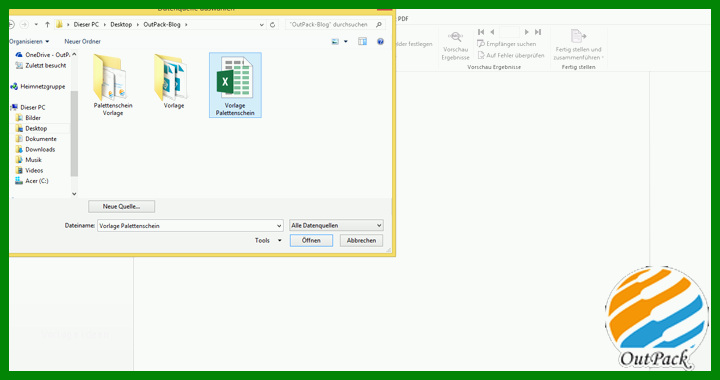Expand the Dateiname combo box arrow
Viewport: 720px width, 380px height.
click(279, 226)
